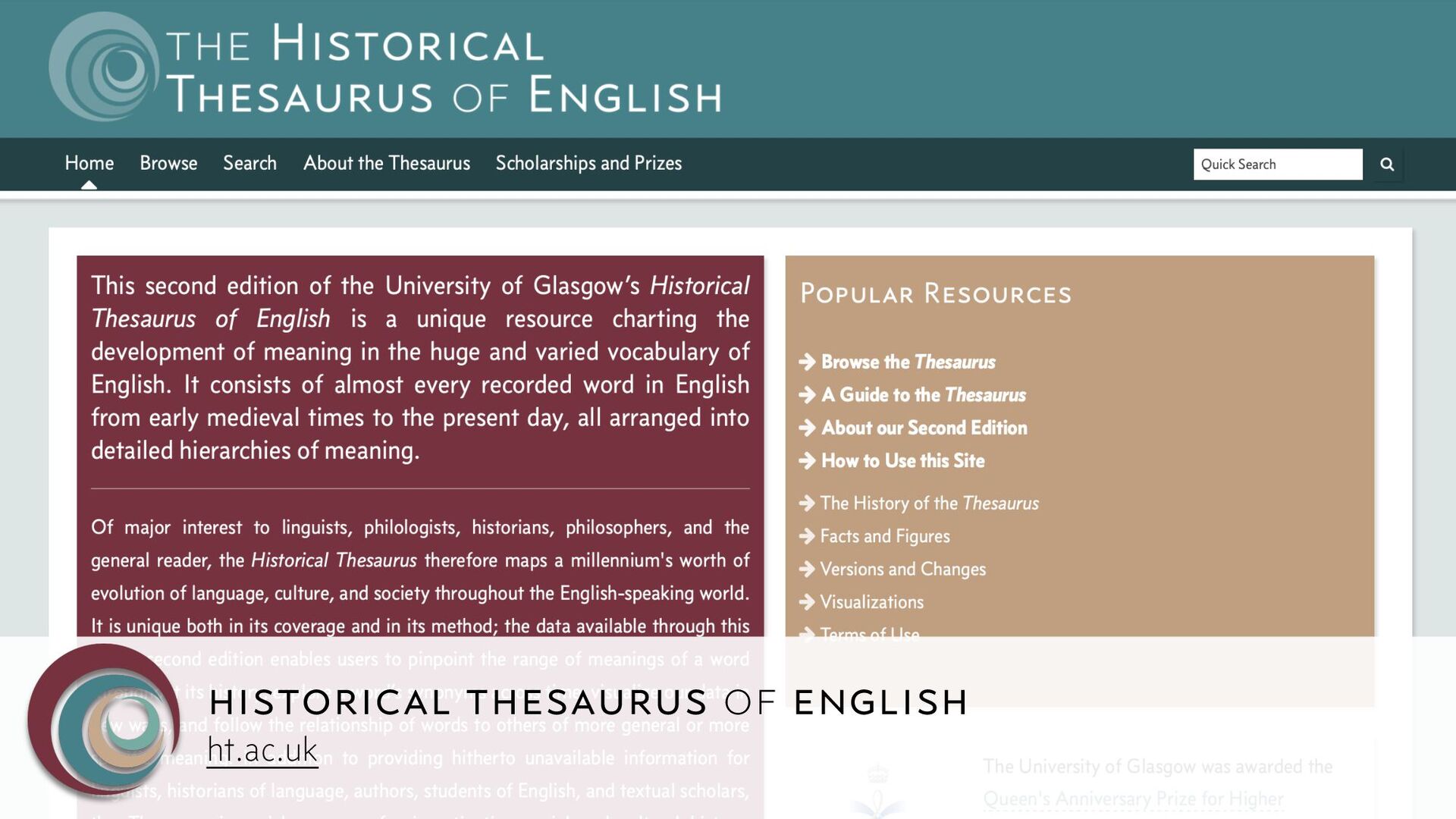Click the Historical Thesaurus of English header title
This screenshot has height=819, width=1456.
444,68
